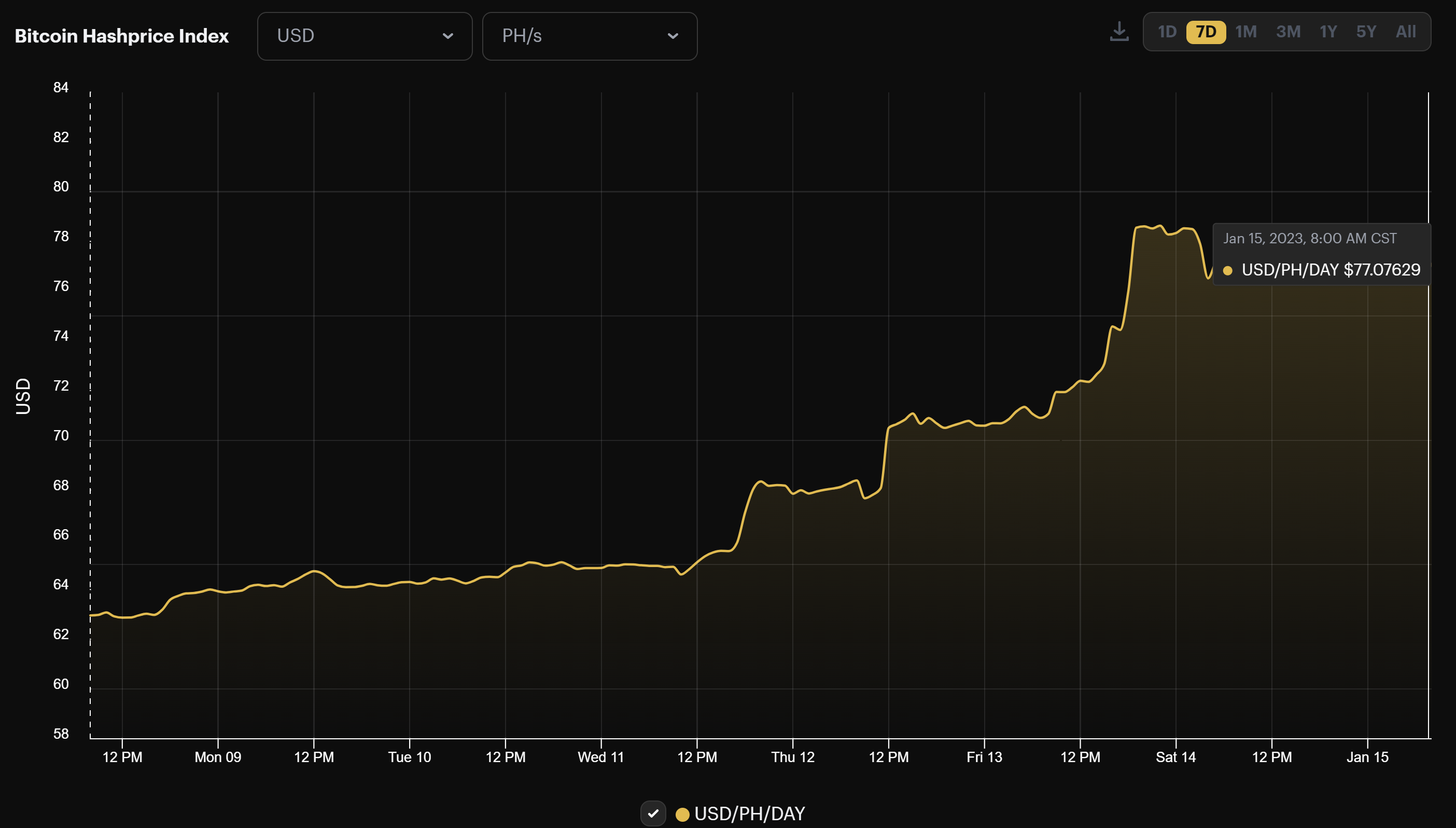The height and width of the screenshot is (828, 1456).
Task: Open the USD currency dropdown
Action: point(365,35)
